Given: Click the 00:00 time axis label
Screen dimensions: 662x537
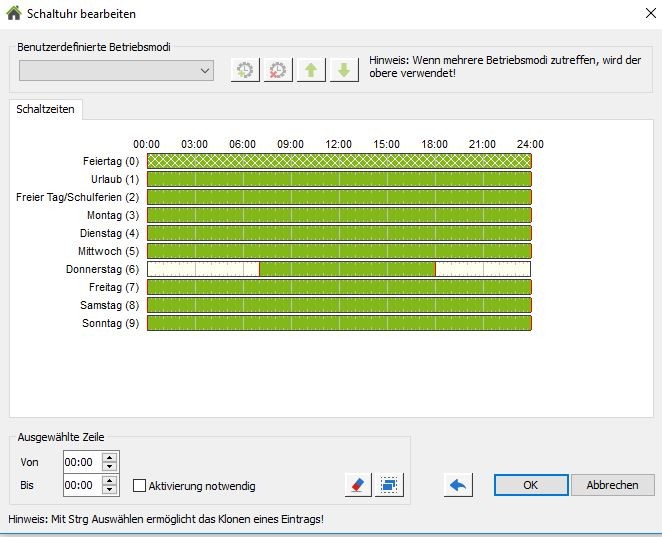Looking at the screenshot, I should pyautogui.click(x=147, y=144).
